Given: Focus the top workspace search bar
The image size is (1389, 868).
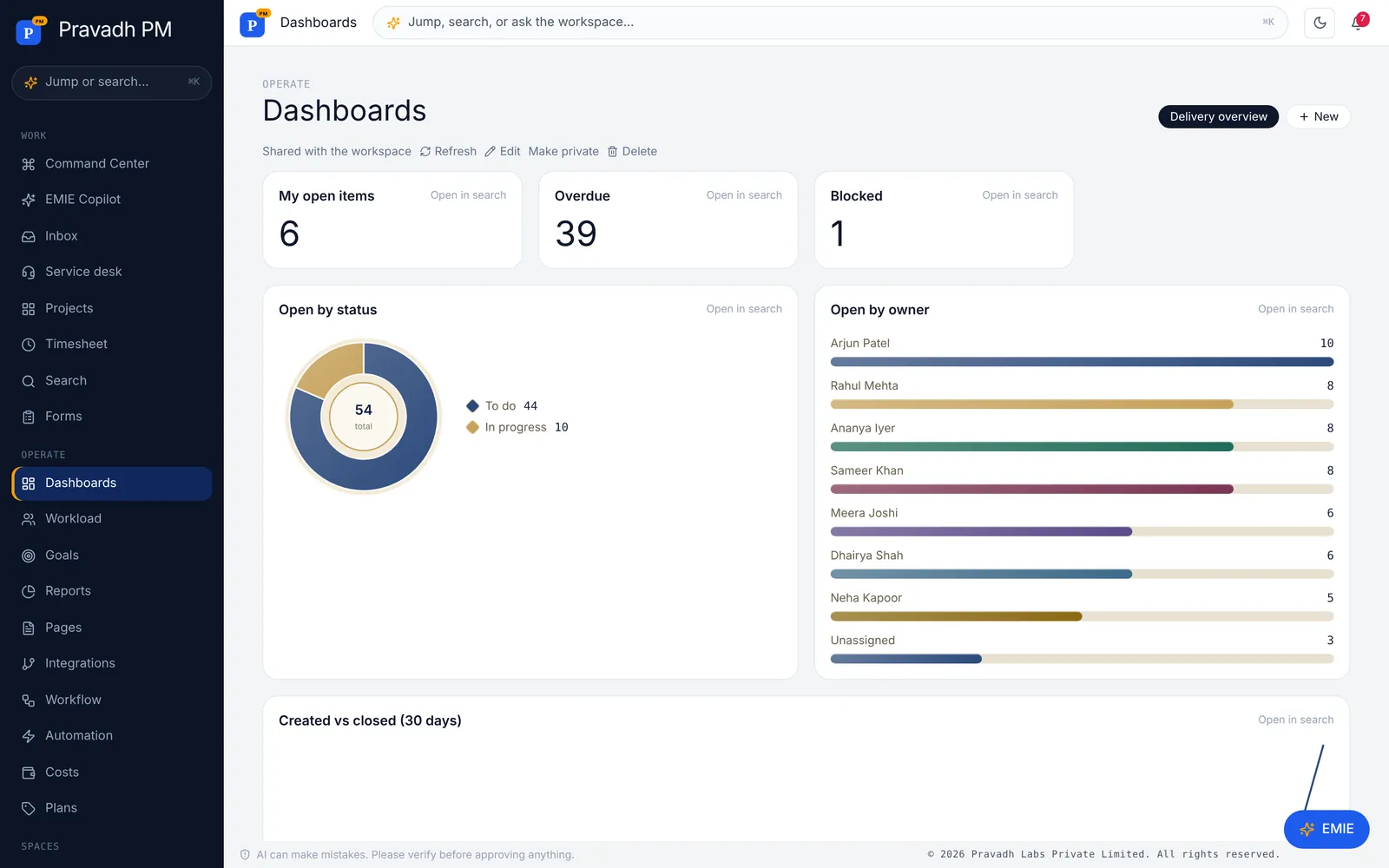Looking at the screenshot, I should 830,23.
